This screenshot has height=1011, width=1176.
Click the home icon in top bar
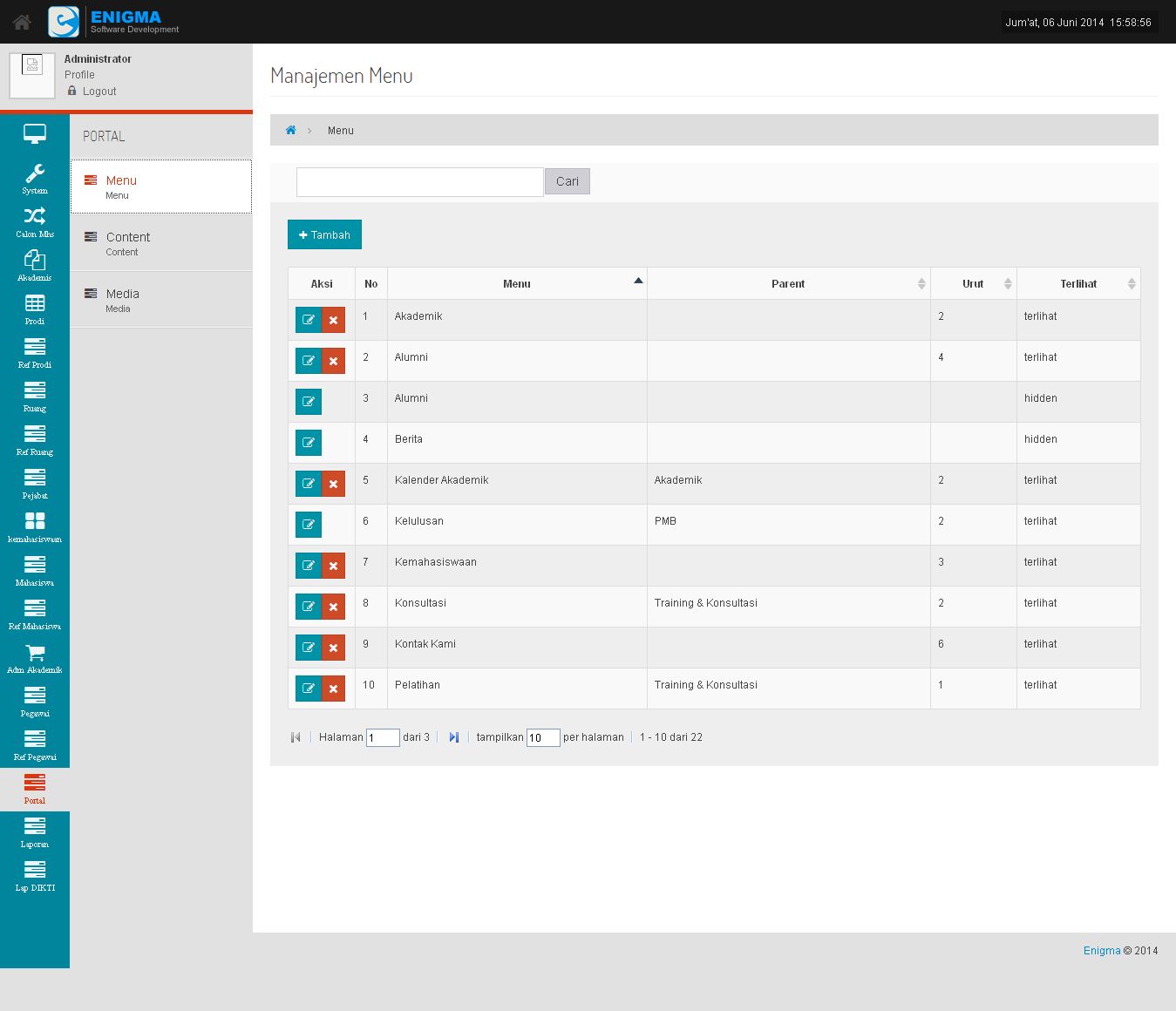(22, 22)
